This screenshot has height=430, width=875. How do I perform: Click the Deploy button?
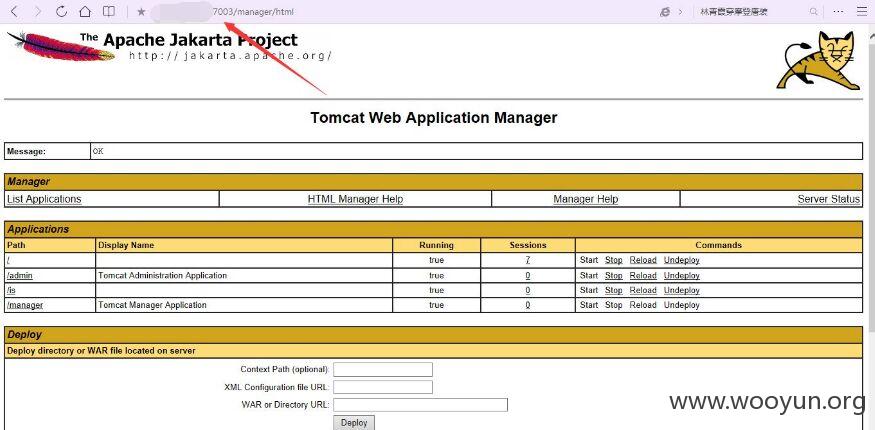click(x=354, y=423)
